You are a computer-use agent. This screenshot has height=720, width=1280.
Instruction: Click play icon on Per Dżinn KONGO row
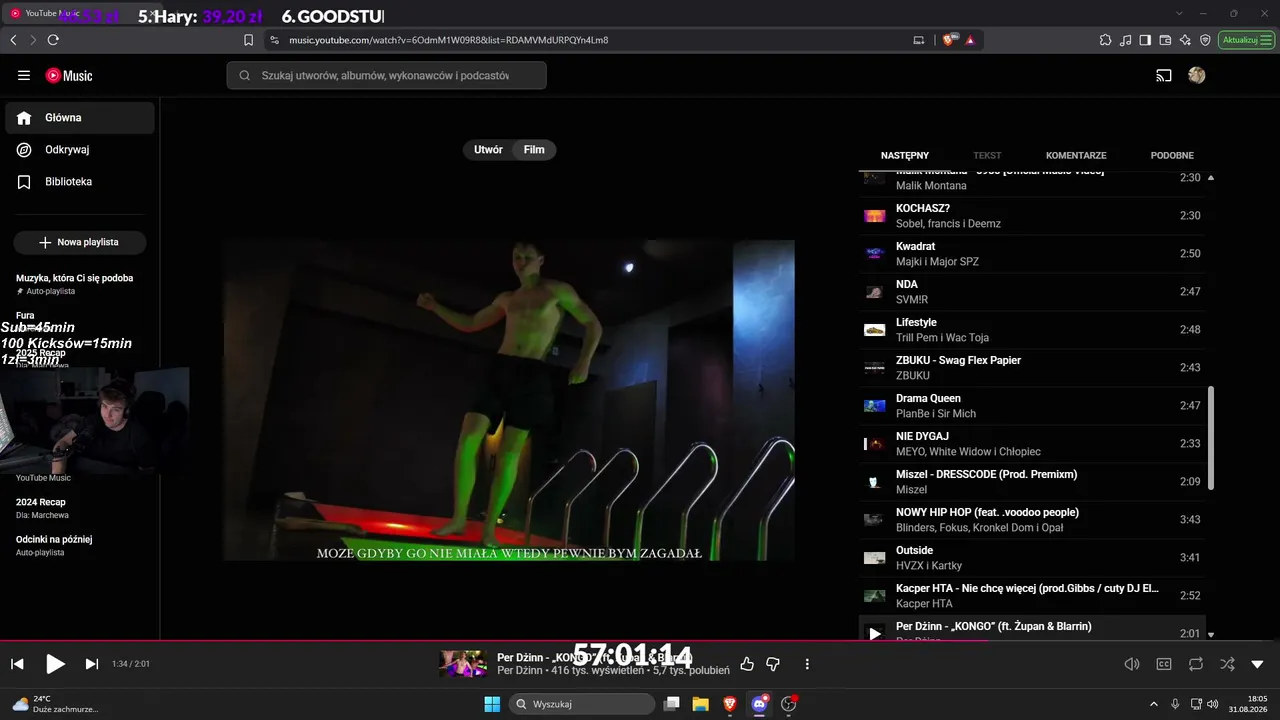pos(875,633)
